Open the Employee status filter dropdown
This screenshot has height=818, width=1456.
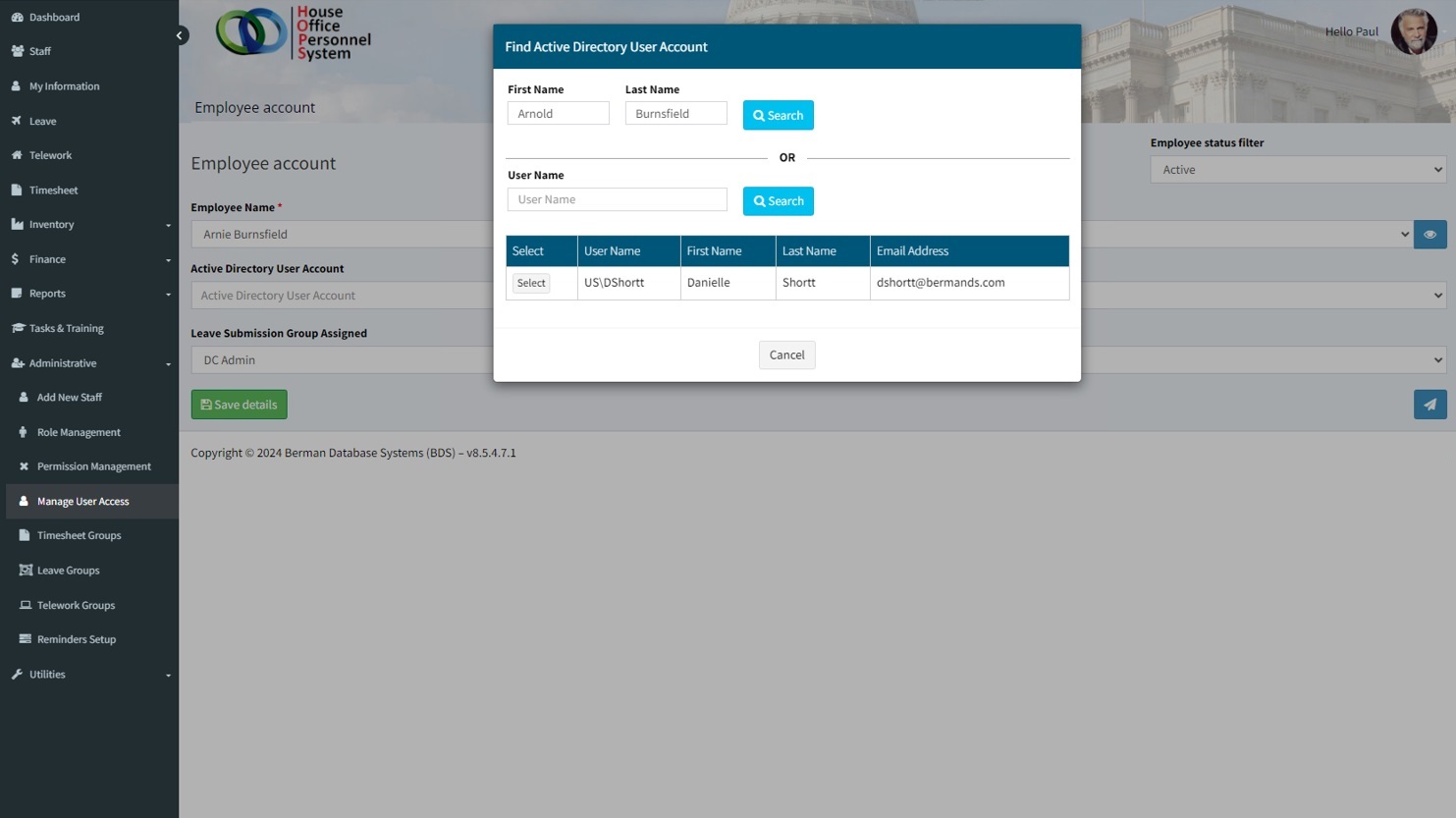coord(1297,170)
